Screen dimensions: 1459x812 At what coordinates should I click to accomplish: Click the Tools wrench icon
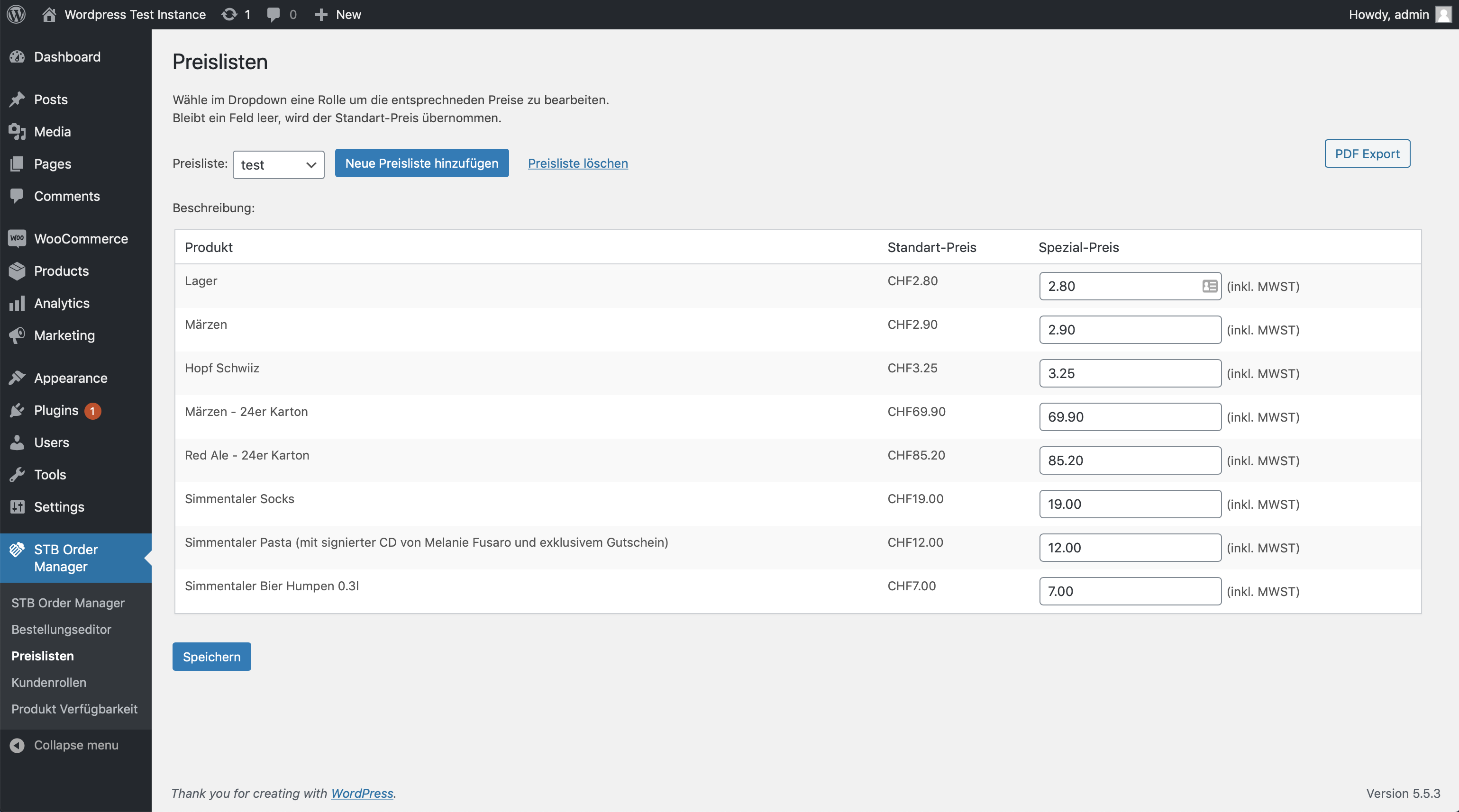(17, 475)
